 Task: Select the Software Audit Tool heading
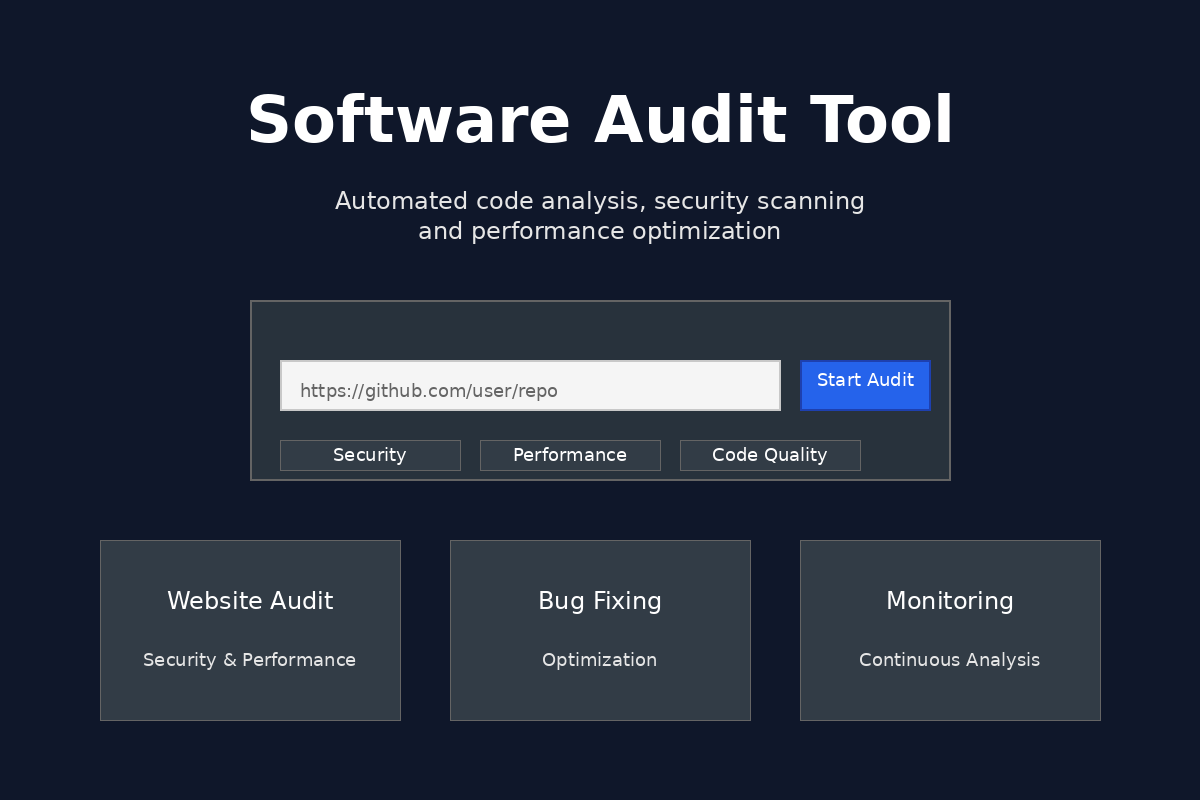pos(600,119)
